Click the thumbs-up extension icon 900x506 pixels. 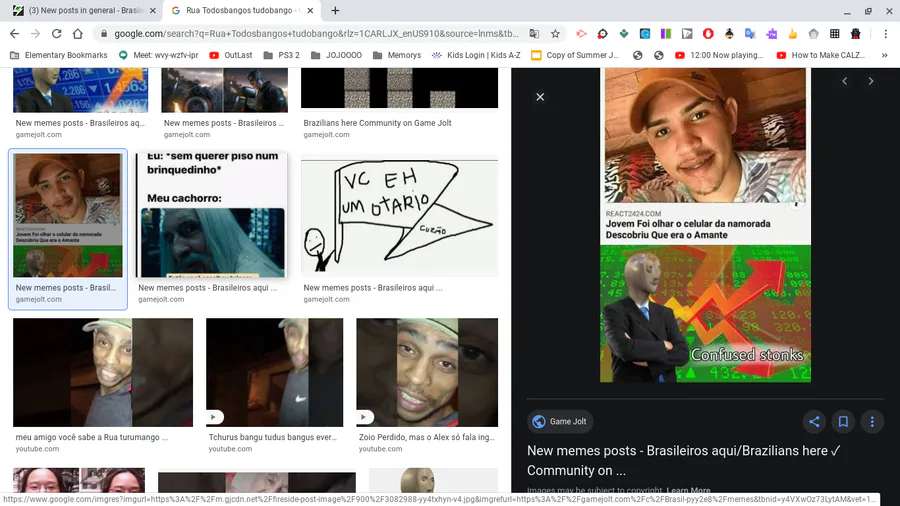(793, 34)
